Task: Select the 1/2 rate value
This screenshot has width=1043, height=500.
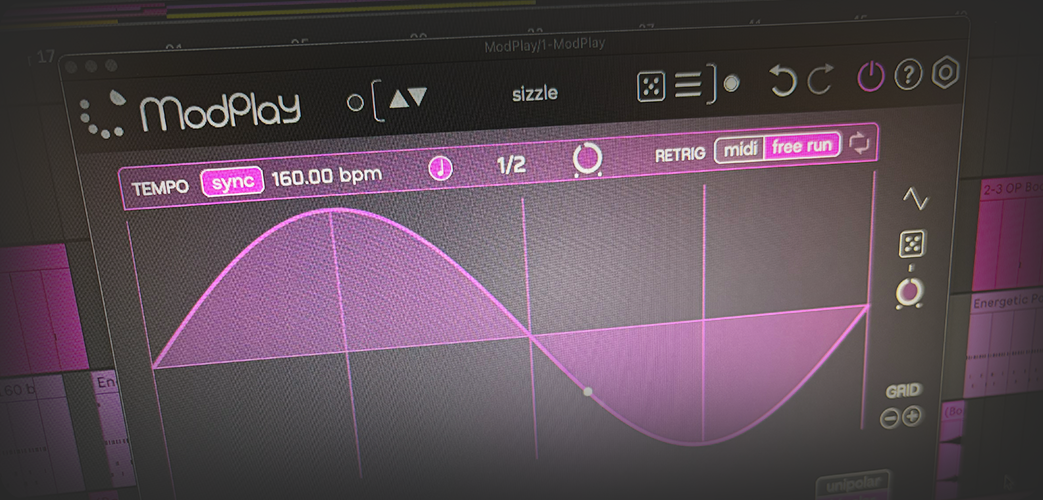Action: 512,166
